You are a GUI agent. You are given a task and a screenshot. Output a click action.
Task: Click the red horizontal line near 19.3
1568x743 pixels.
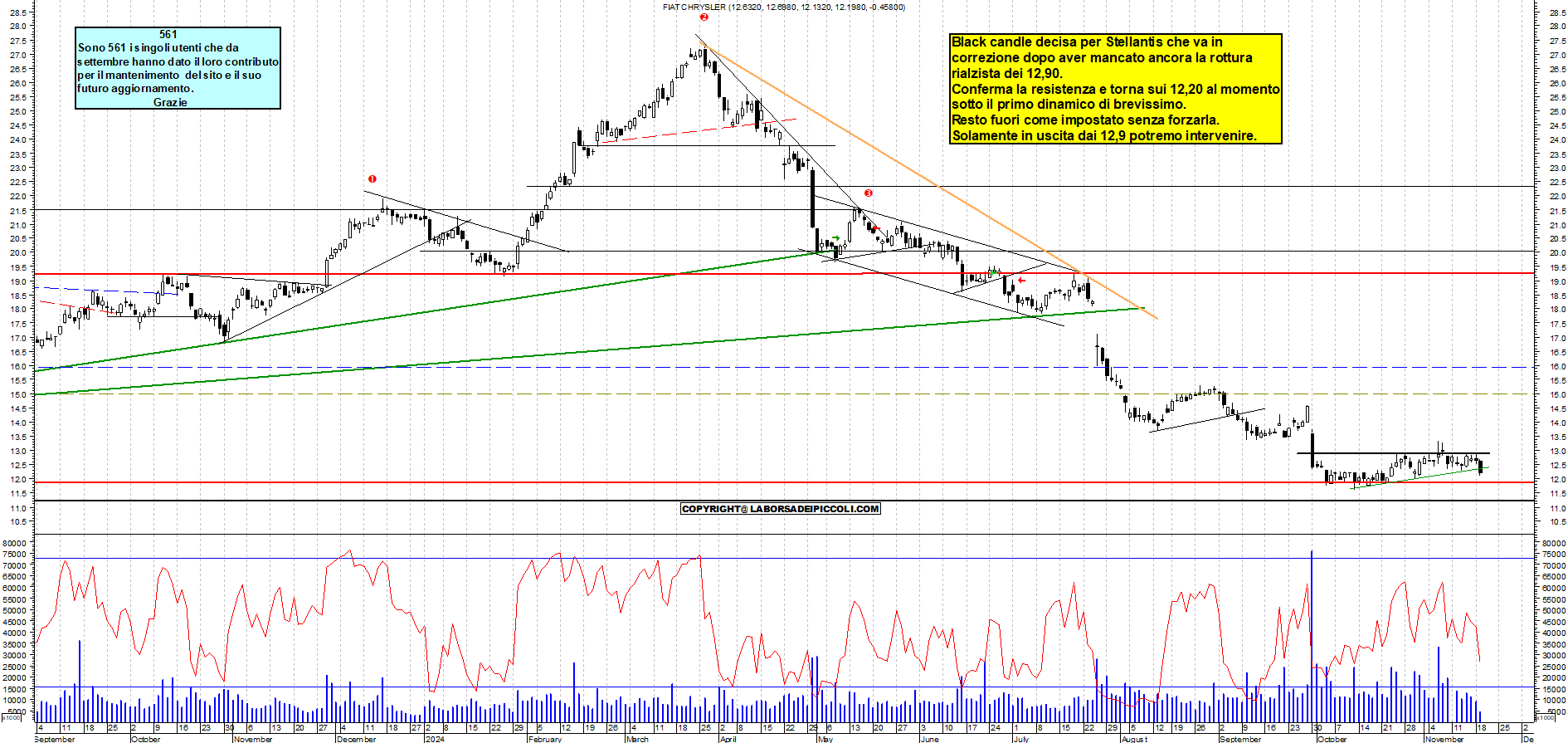click(x=784, y=273)
